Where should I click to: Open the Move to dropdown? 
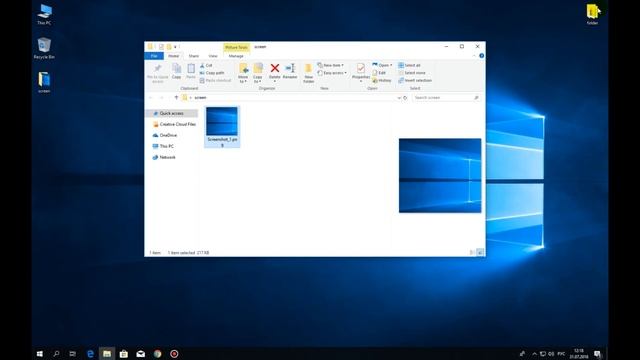click(x=243, y=73)
